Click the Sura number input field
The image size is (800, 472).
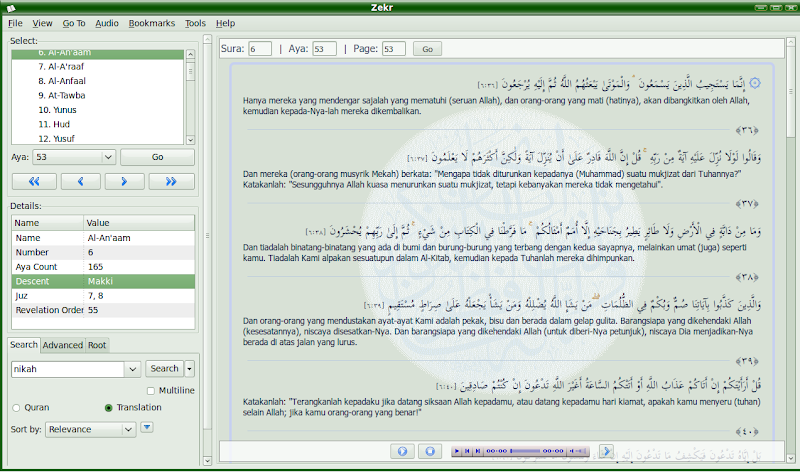tap(260, 49)
